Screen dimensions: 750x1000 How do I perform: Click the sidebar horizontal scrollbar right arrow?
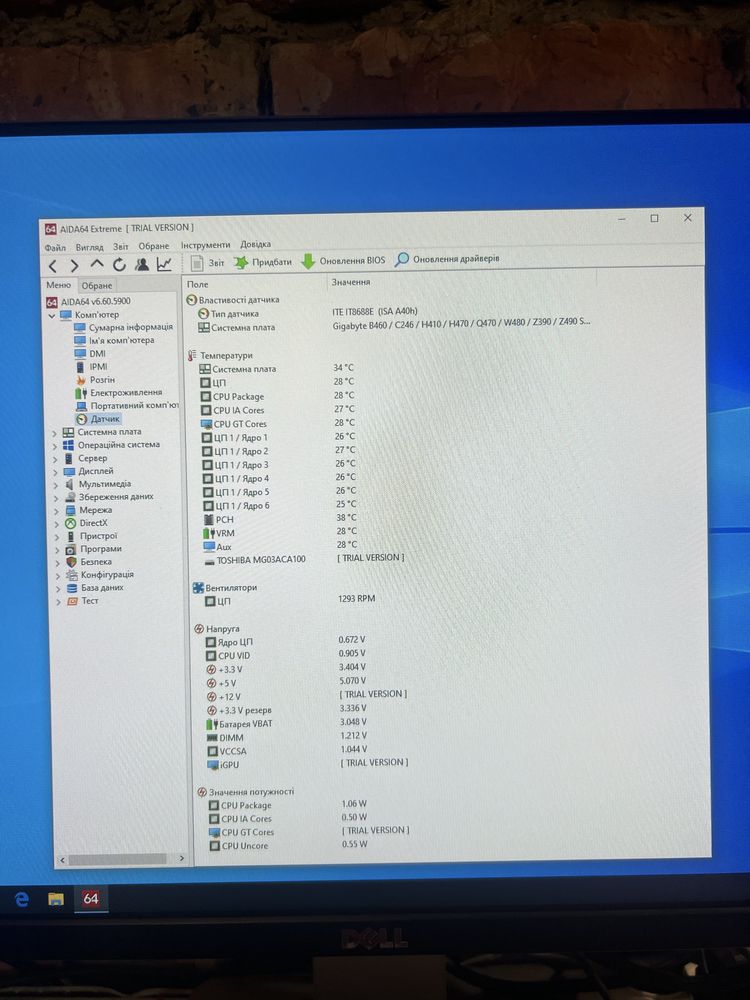[x=182, y=858]
